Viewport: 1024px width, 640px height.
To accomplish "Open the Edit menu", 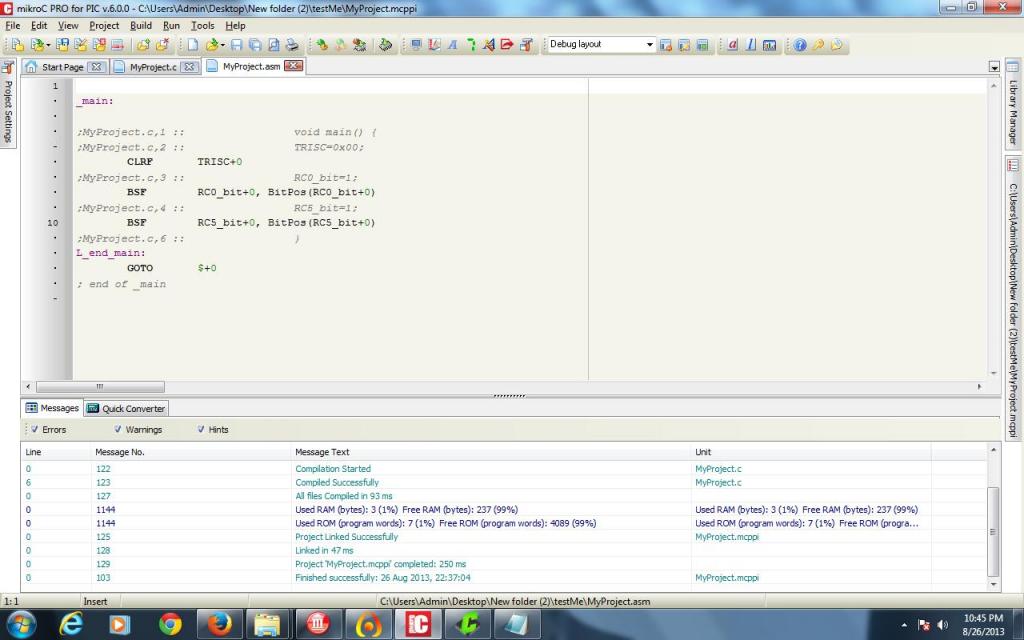I will click(39, 25).
